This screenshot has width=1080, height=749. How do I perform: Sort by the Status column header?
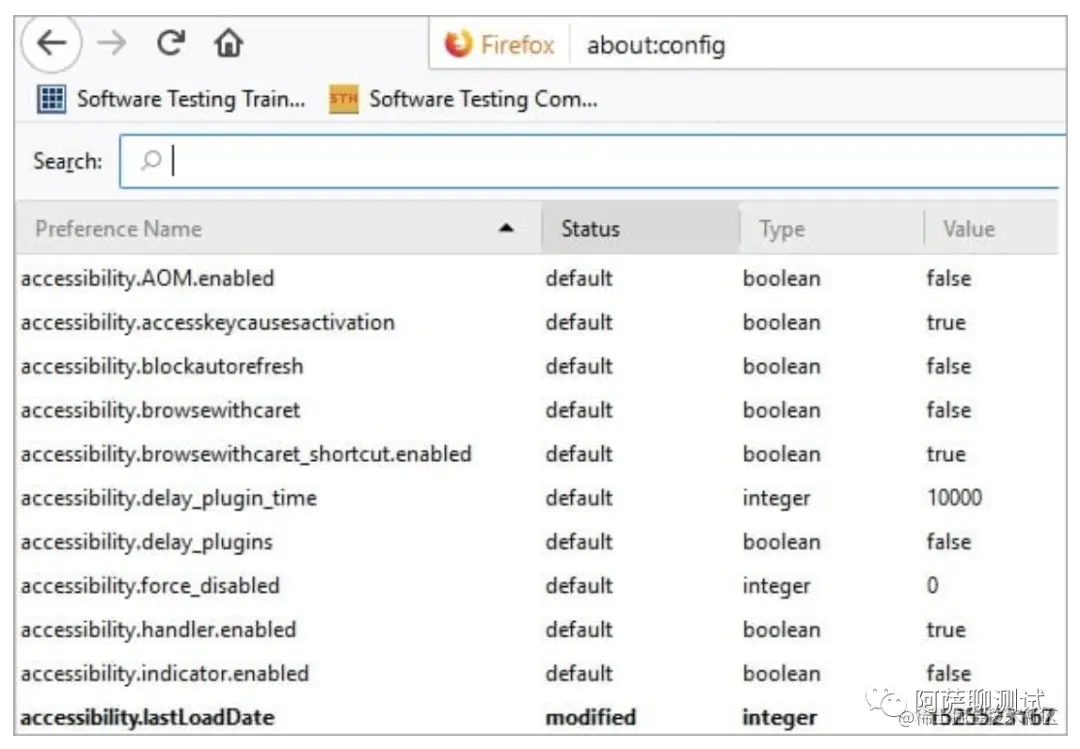pyautogui.click(x=641, y=228)
